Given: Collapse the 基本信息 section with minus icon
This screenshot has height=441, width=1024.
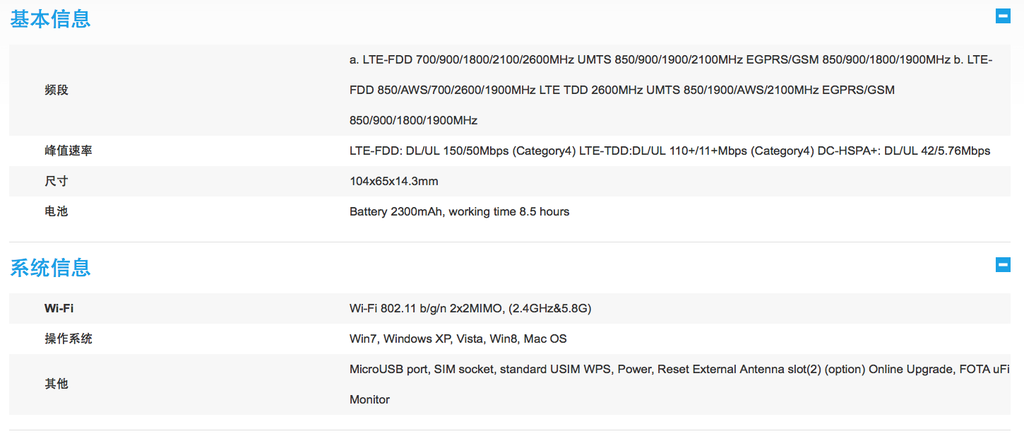Looking at the screenshot, I should [1002, 17].
